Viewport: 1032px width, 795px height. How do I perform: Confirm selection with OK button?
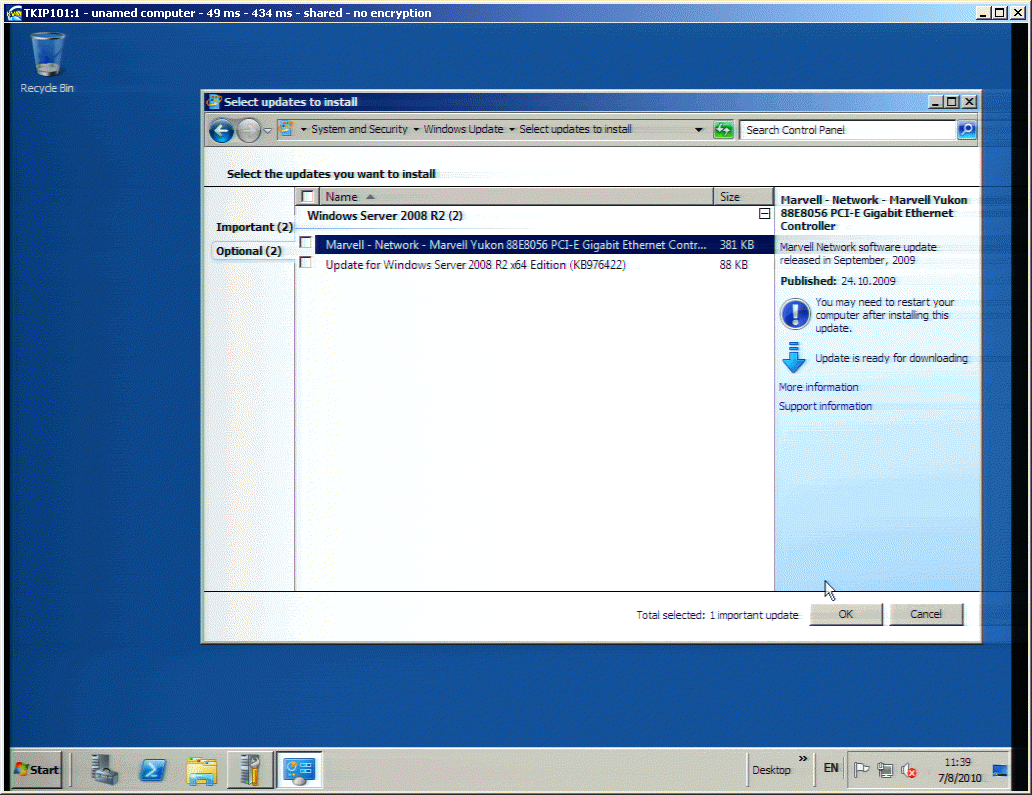pos(846,614)
